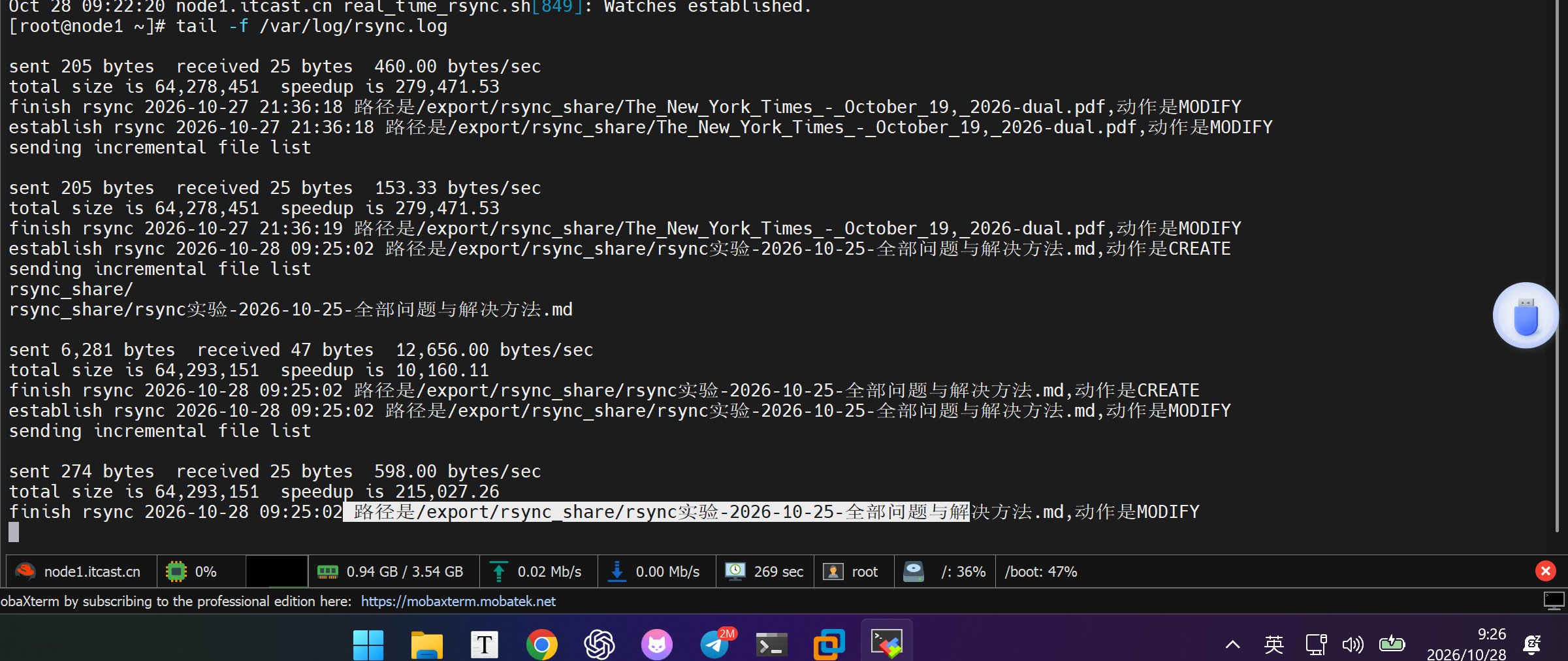The image size is (1568, 661).
Task: Click the CPU usage graph box
Action: click(277, 572)
